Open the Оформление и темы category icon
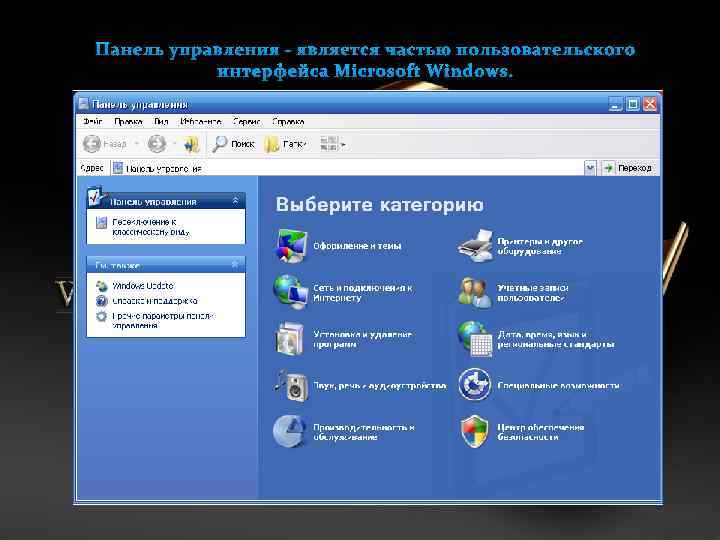Screen dimensions: 720x540 coord(291,246)
